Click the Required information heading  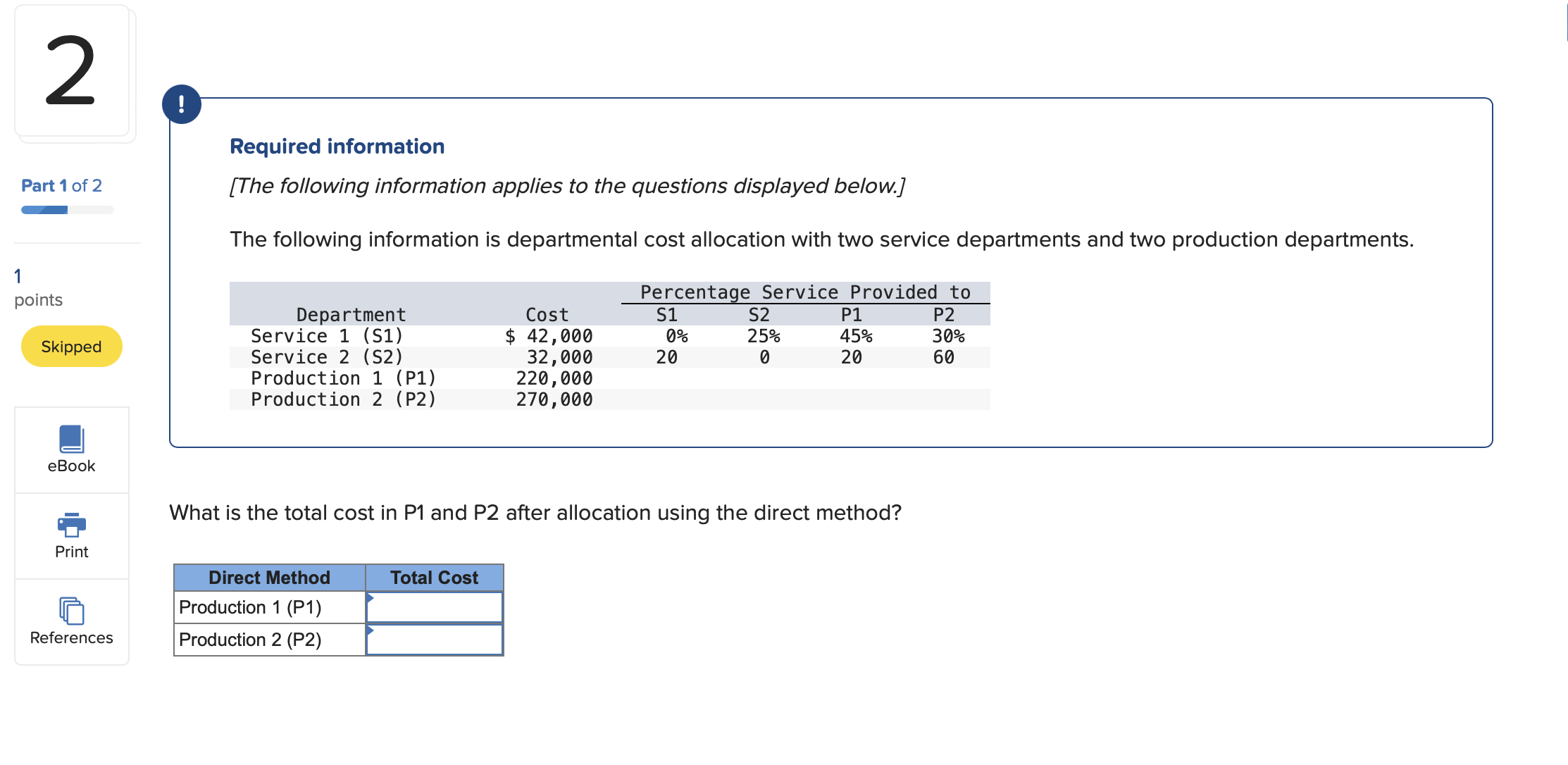point(337,147)
